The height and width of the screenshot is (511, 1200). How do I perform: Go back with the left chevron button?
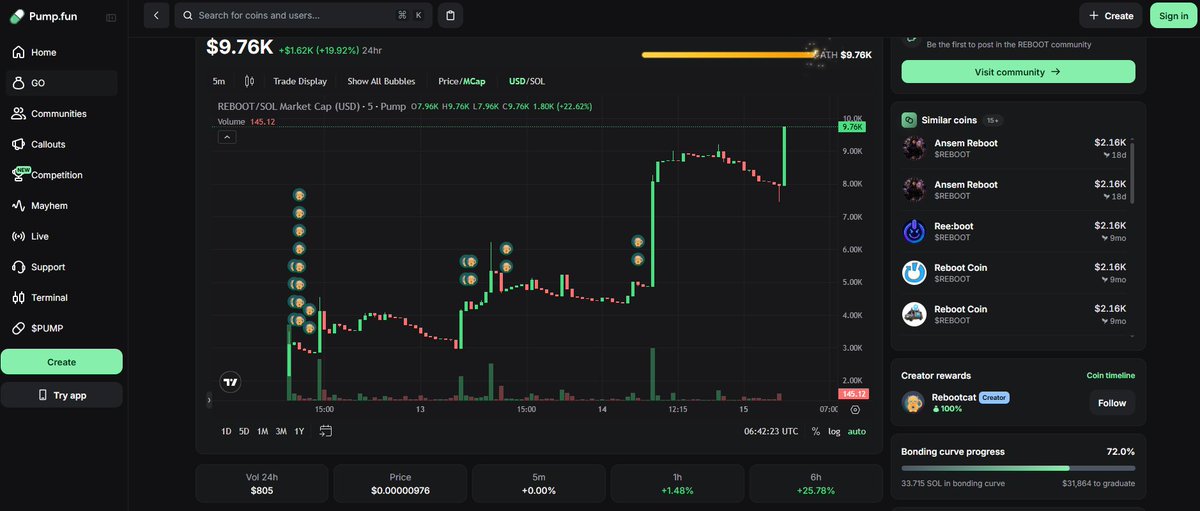(x=156, y=16)
